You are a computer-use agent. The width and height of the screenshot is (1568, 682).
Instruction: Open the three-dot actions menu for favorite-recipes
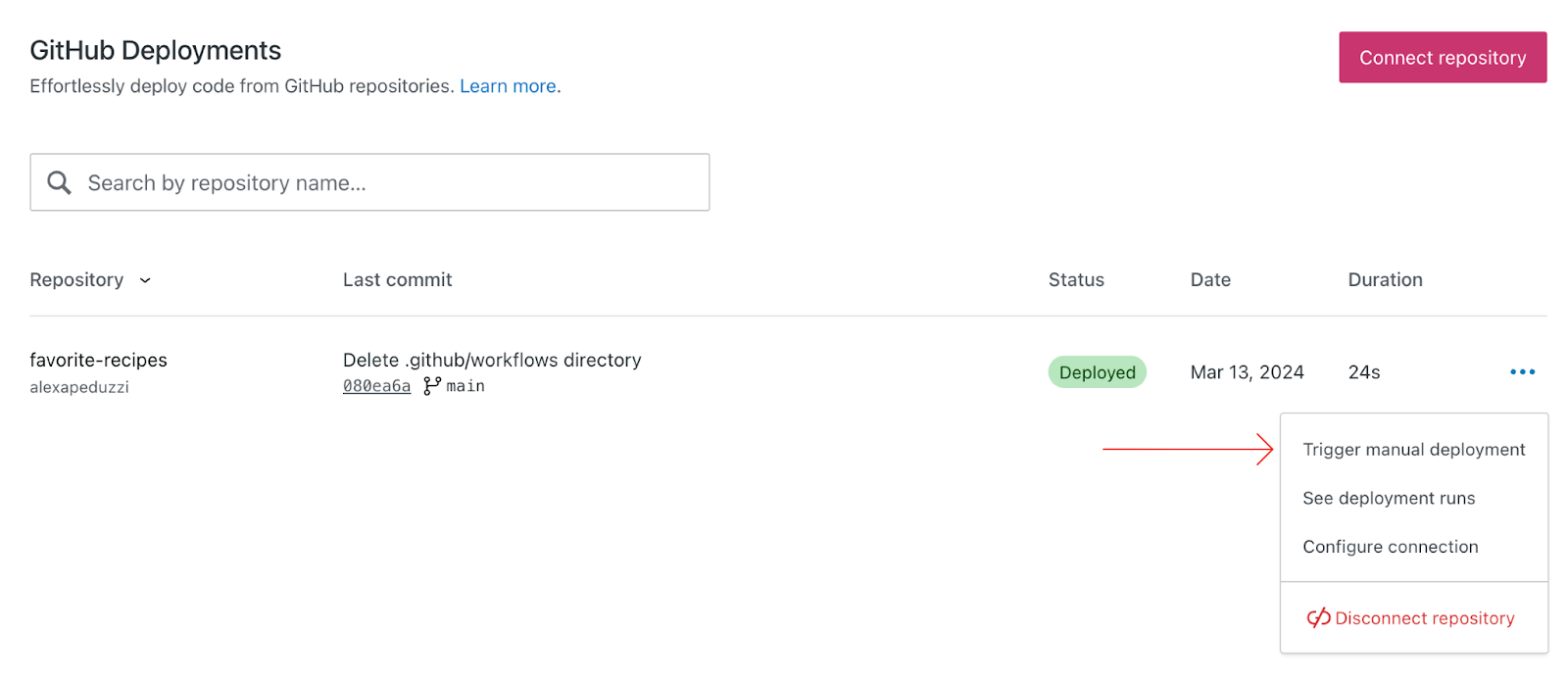click(x=1522, y=372)
